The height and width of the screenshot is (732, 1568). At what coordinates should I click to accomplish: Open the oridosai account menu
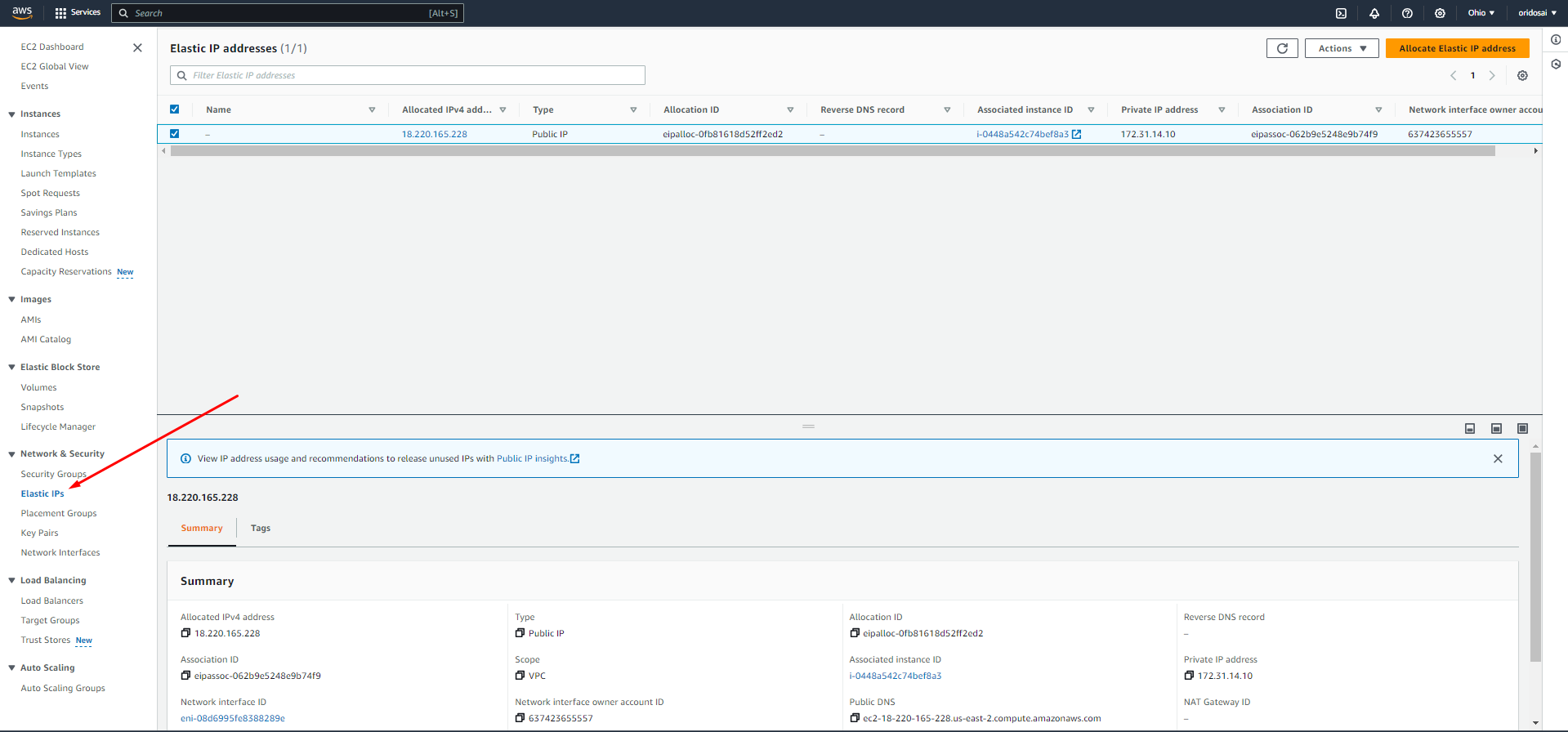(1537, 13)
